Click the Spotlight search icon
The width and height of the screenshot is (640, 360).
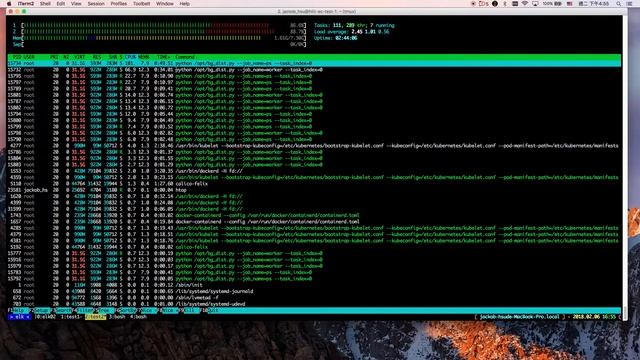point(619,4)
